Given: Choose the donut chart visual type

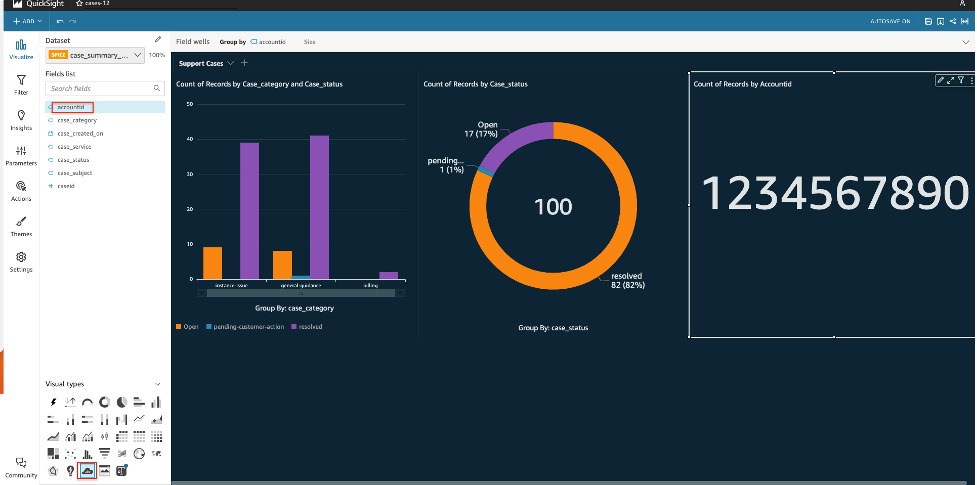Looking at the screenshot, I should point(105,402).
